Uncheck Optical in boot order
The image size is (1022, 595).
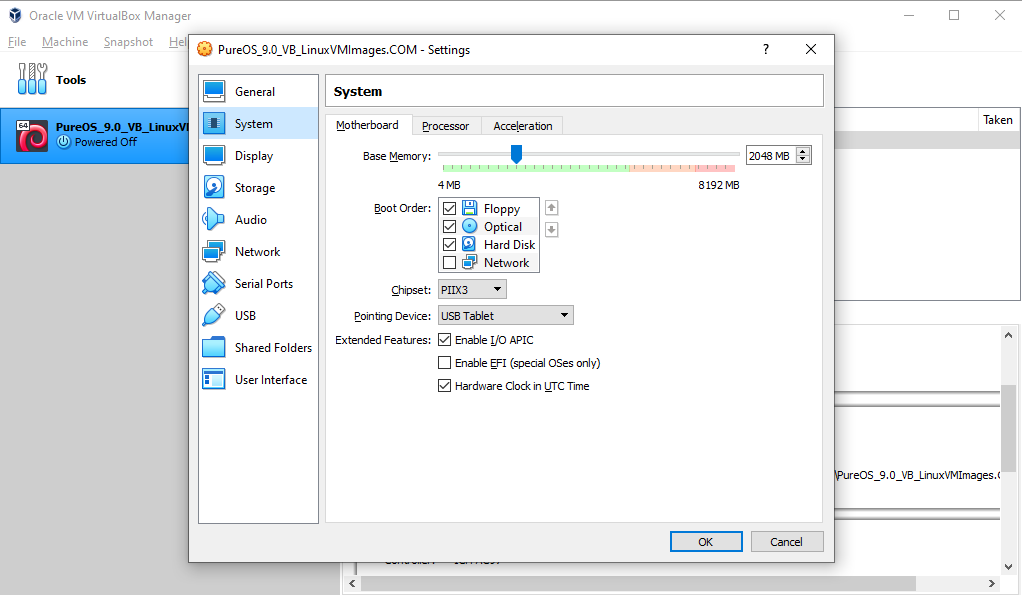pyautogui.click(x=449, y=226)
